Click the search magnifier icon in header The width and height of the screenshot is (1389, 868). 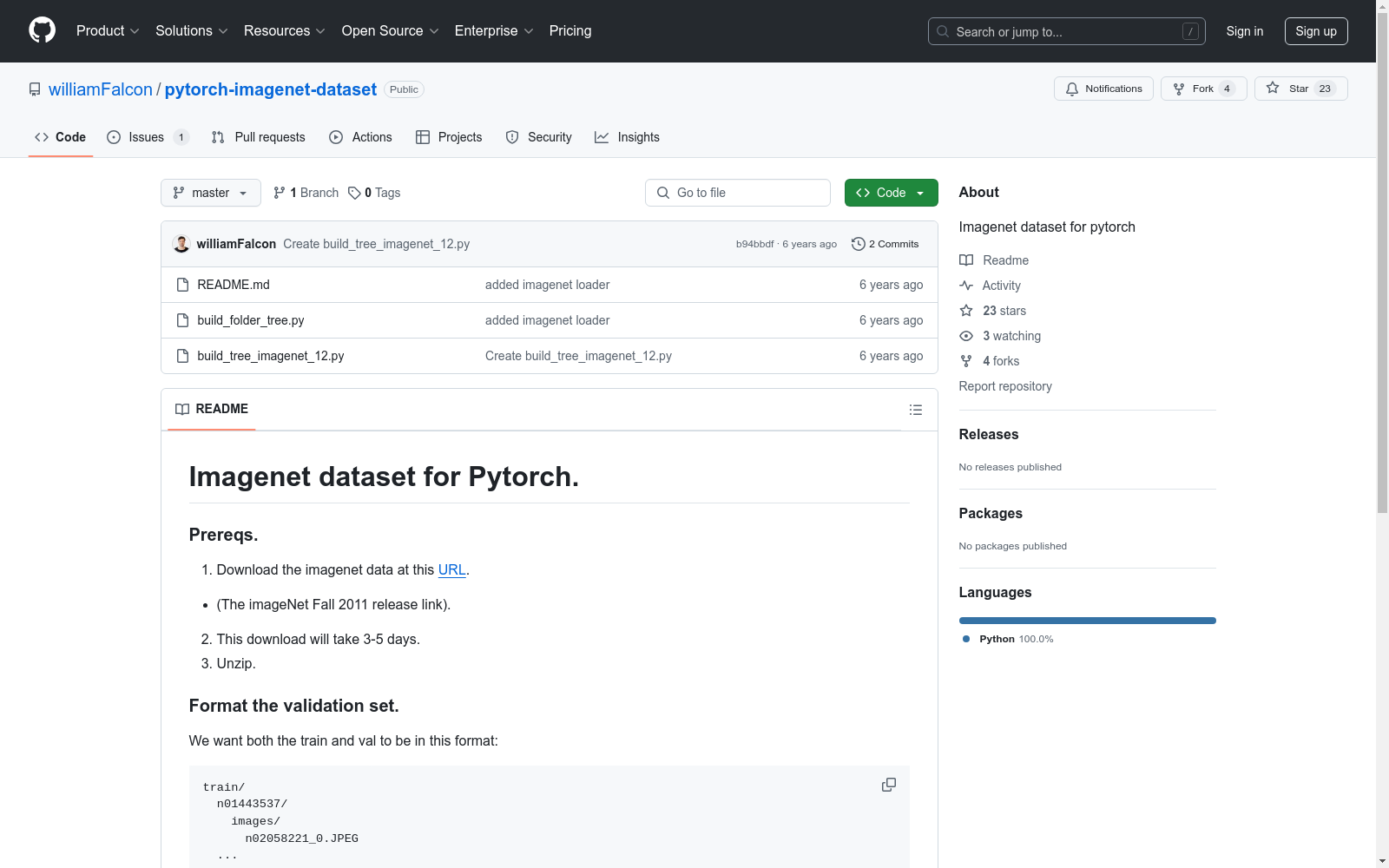943,31
